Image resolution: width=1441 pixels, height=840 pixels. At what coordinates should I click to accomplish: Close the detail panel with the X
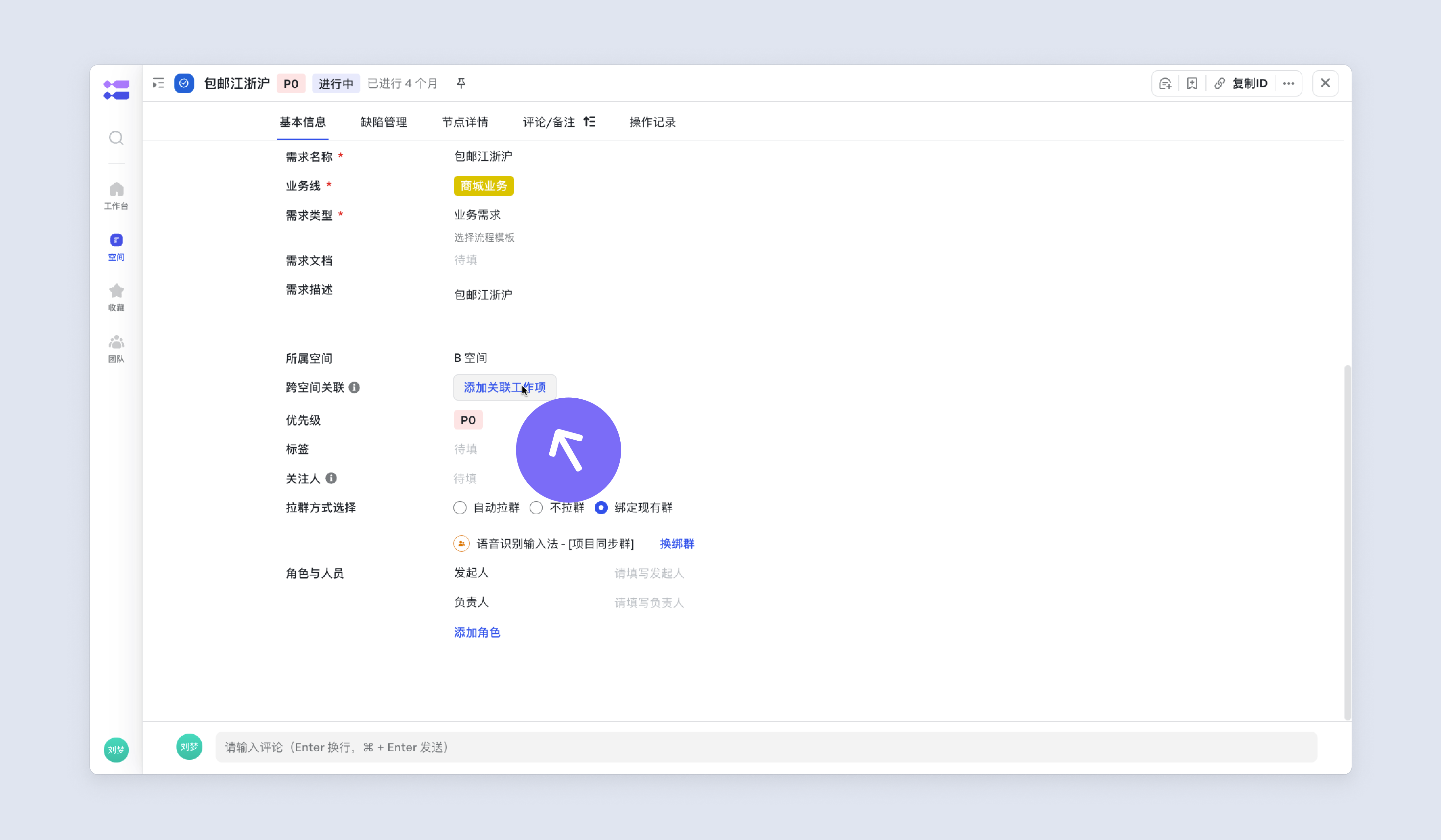click(x=1325, y=83)
